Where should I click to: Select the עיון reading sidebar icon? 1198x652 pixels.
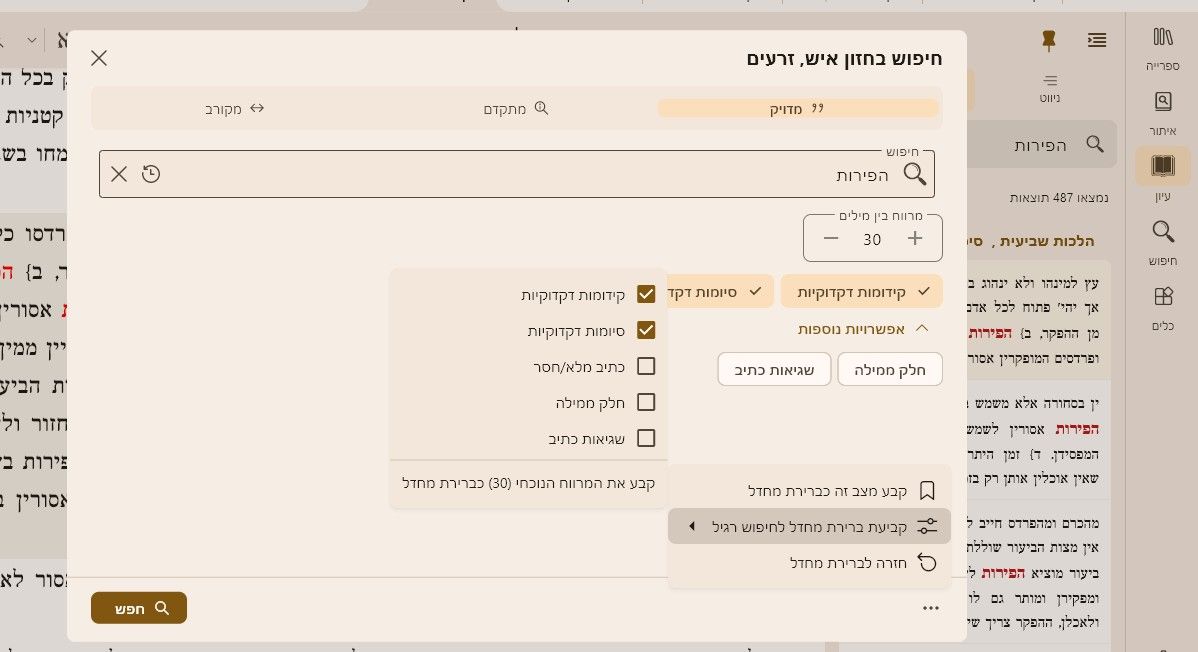pos(1162,176)
